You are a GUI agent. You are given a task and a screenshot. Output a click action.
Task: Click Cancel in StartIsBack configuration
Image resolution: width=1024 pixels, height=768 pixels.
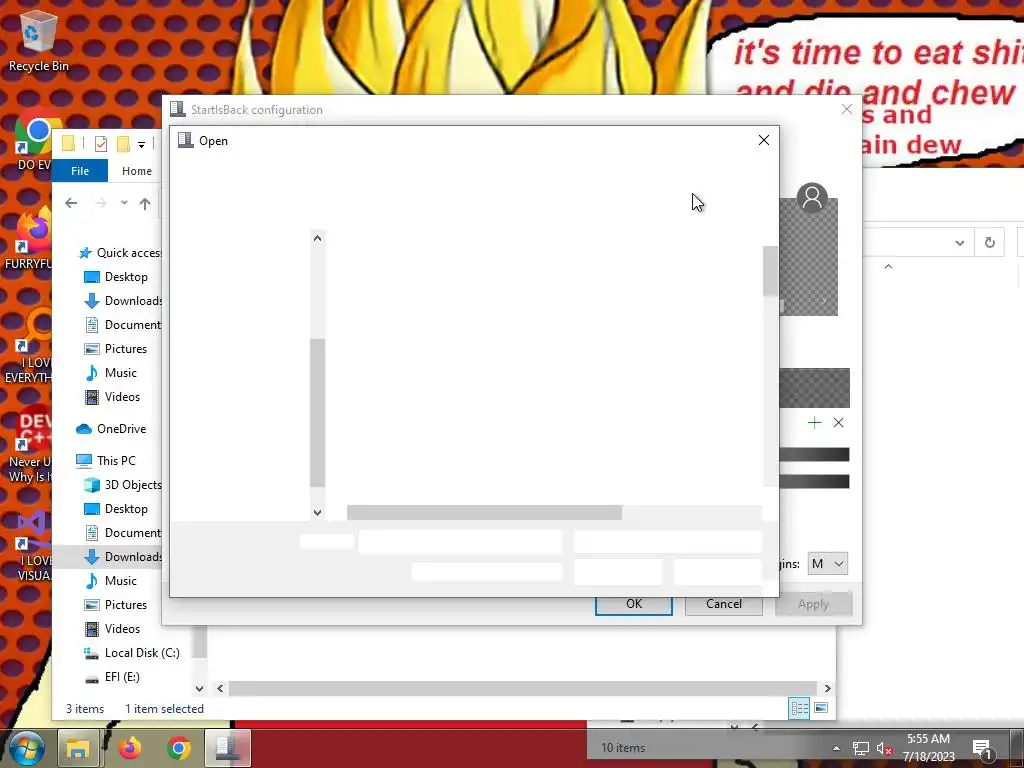724,604
